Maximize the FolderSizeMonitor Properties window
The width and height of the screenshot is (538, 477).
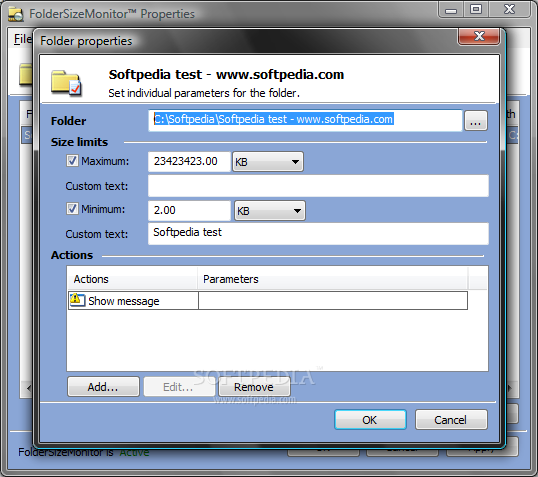pos(476,9)
